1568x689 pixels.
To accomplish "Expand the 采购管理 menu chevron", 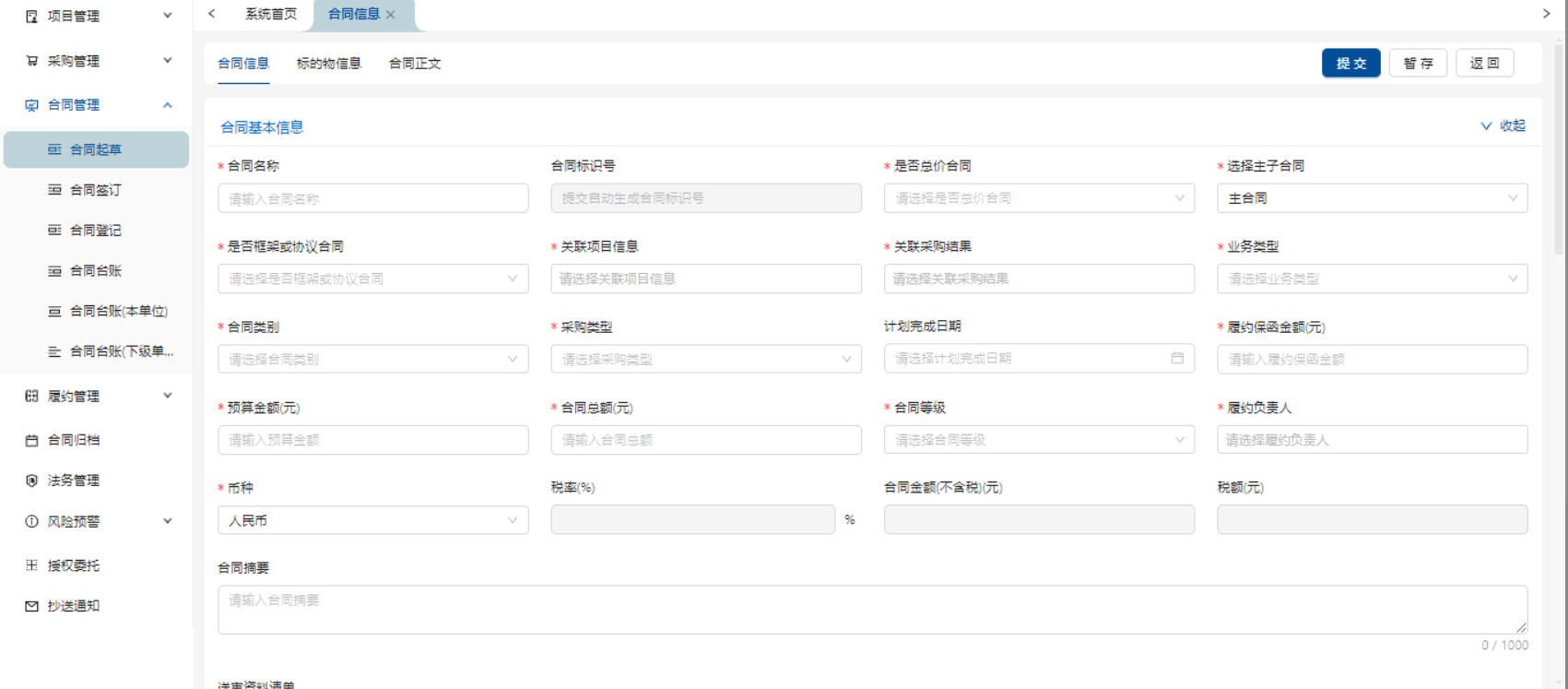I will [168, 61].
